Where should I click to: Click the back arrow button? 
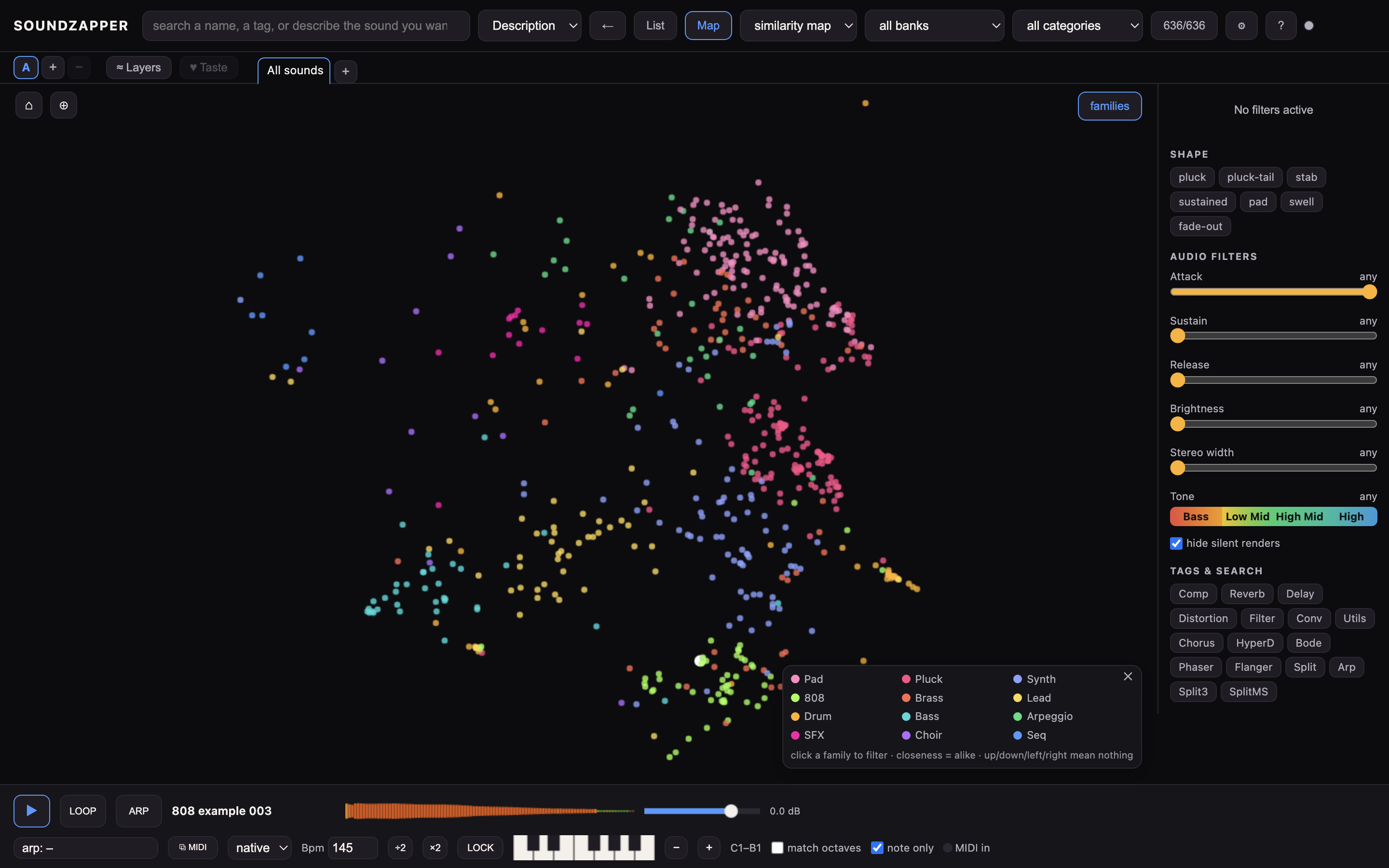coord(607,26)
